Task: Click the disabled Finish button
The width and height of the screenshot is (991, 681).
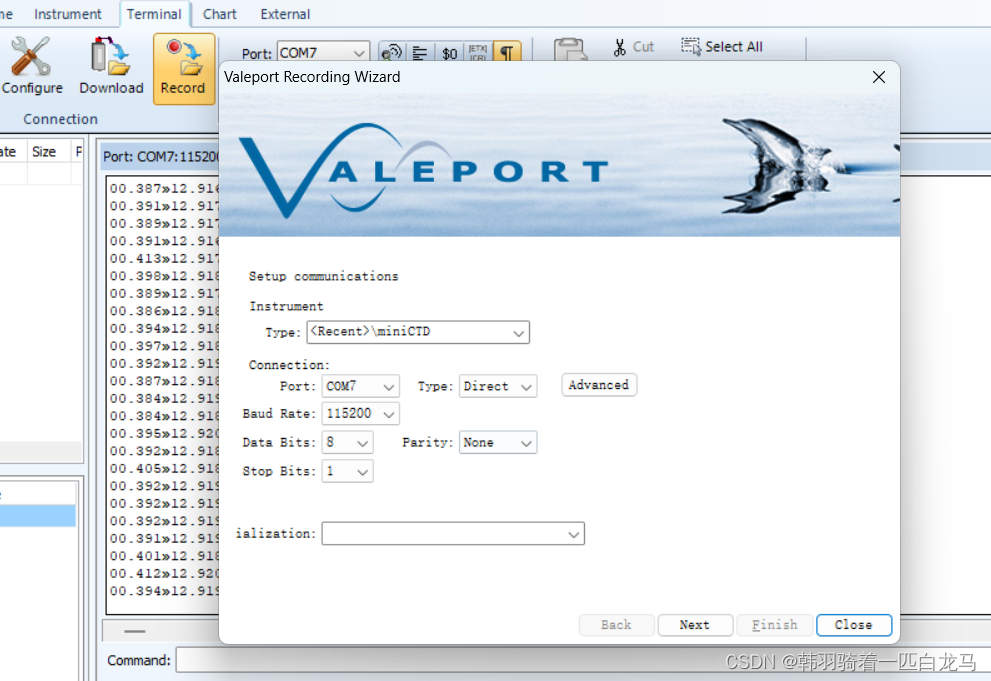Action: (775, 625)
